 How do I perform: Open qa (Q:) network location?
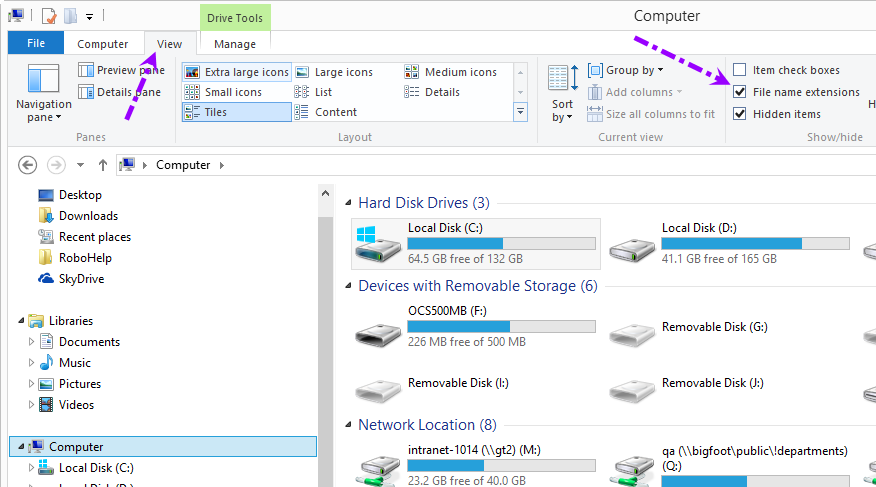click(x=729, y=465)
